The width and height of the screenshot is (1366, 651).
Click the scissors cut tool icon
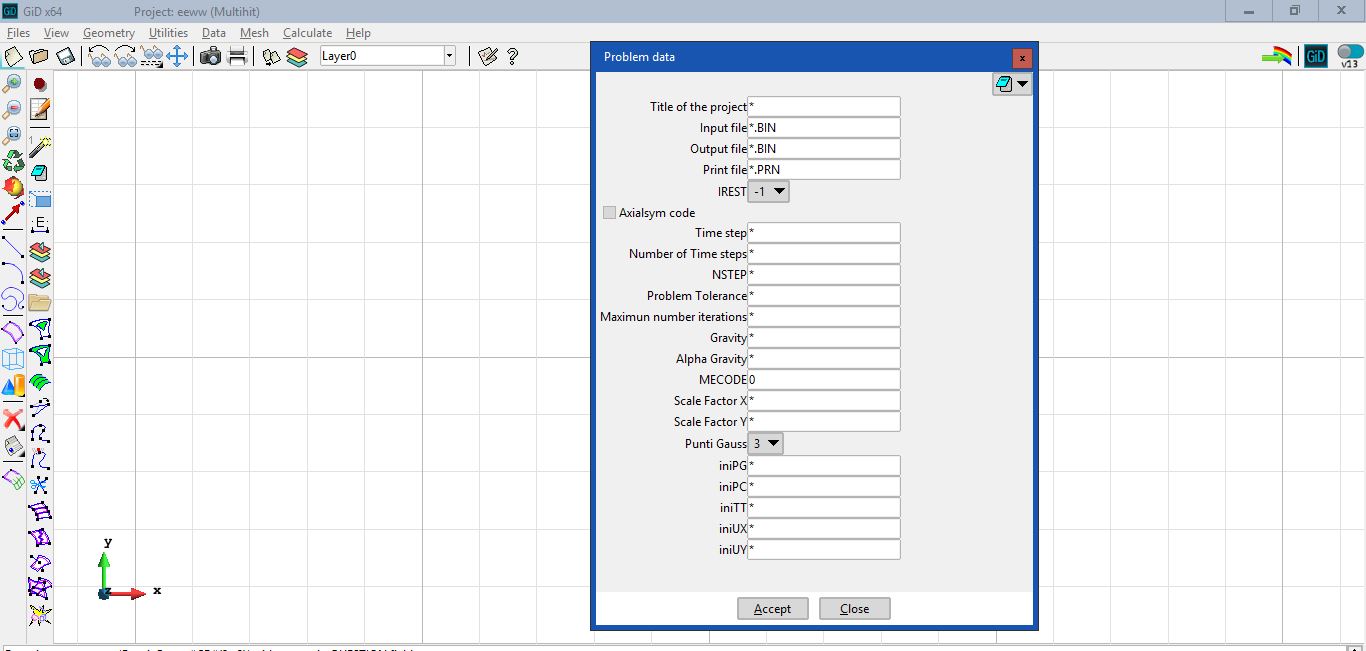[39, 486]
